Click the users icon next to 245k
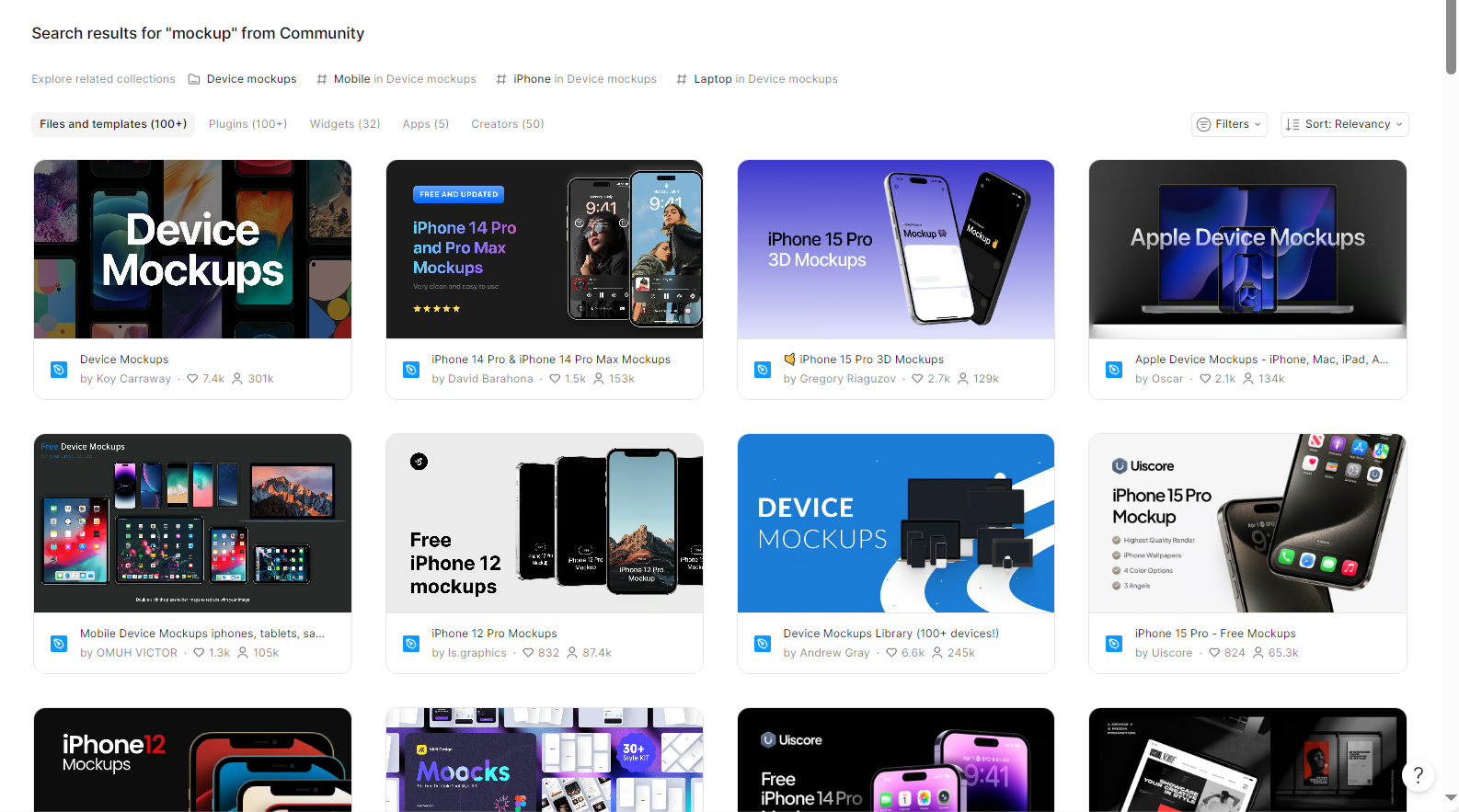This screenshot has height=812, width=1459. [937, 653]
